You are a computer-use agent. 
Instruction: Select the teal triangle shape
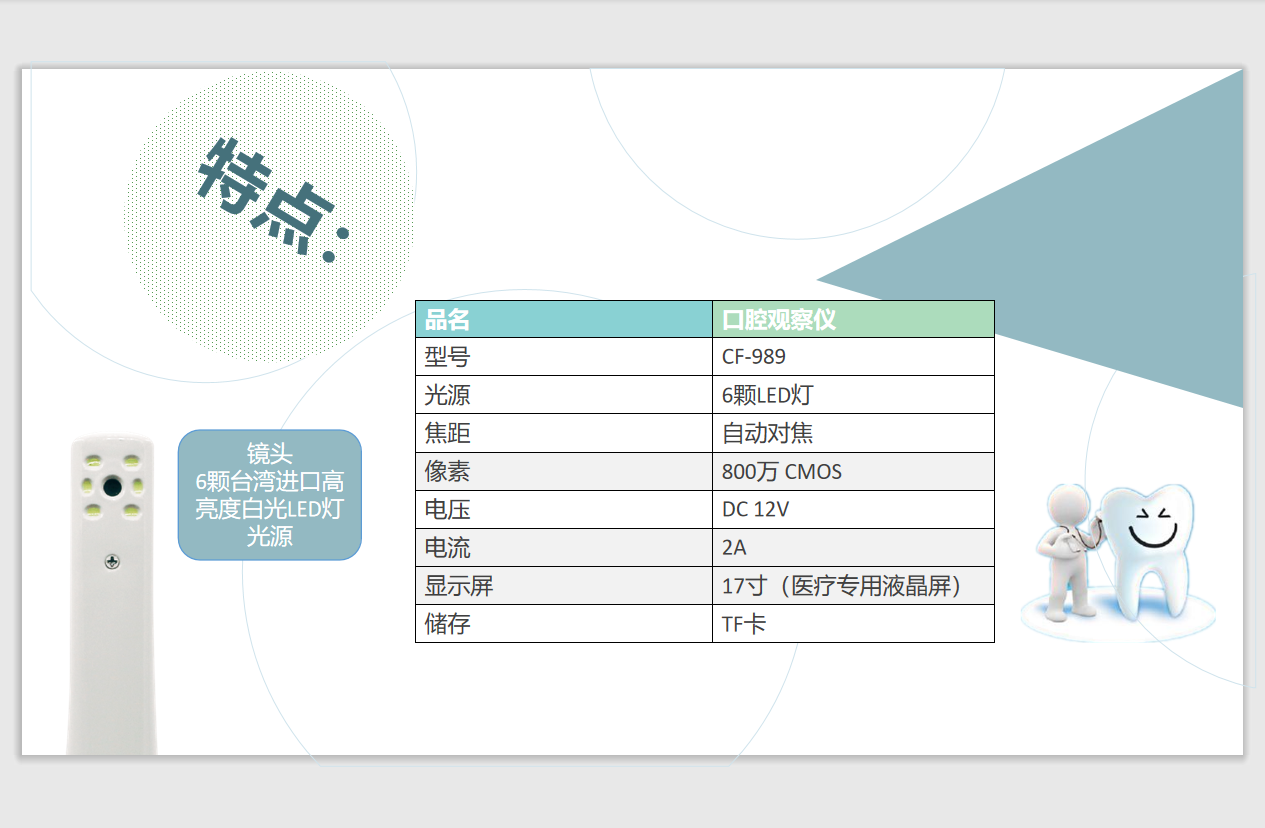[x=1030, y=239]
